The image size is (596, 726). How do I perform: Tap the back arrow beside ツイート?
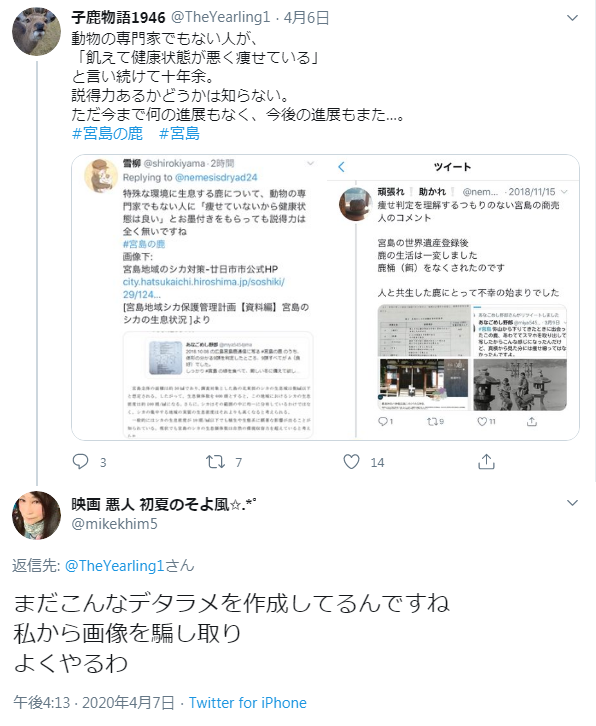(341, 167)
